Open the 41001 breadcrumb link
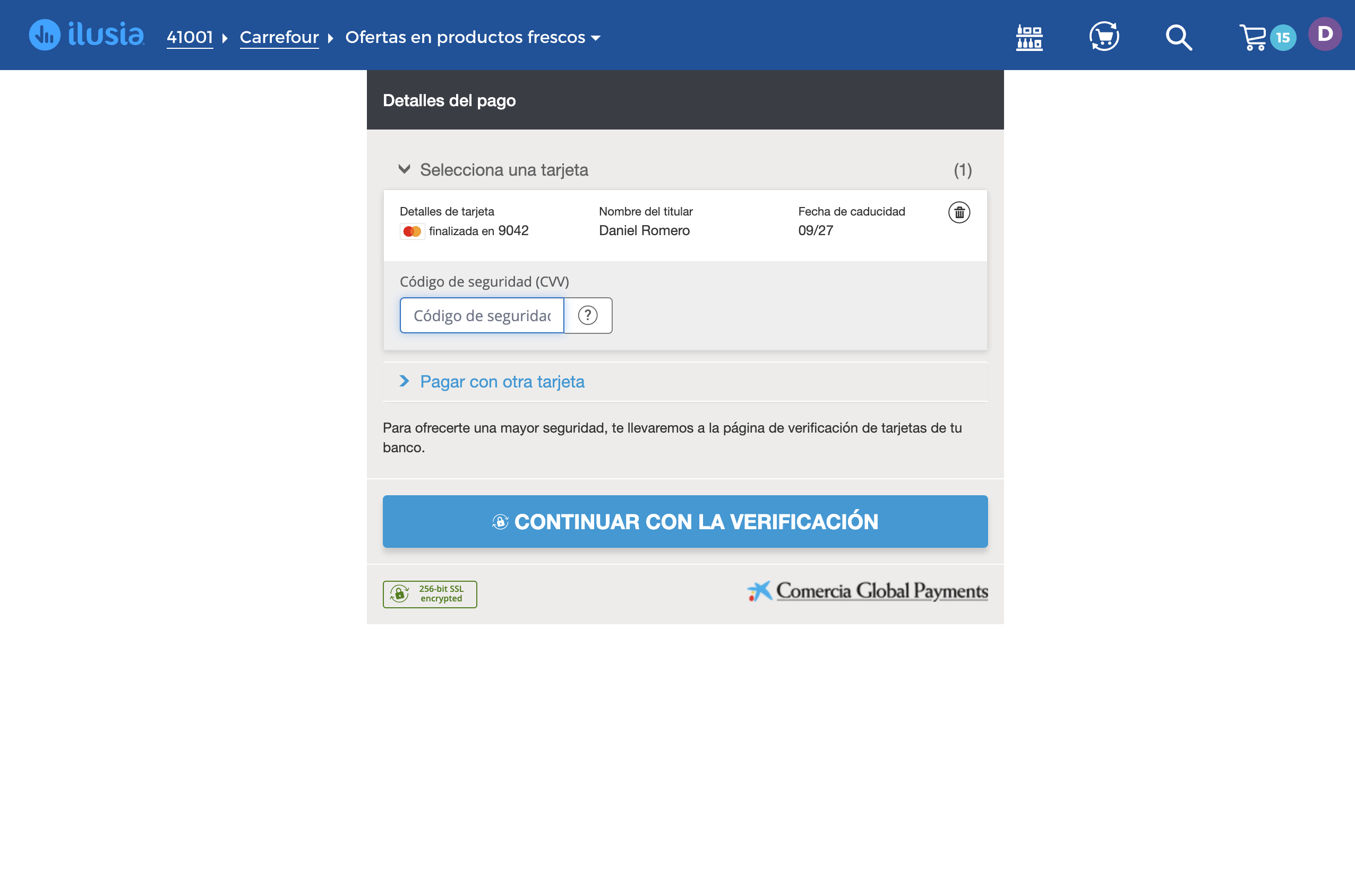Viewport: 1355px width, 896px height. click(190, 36)
